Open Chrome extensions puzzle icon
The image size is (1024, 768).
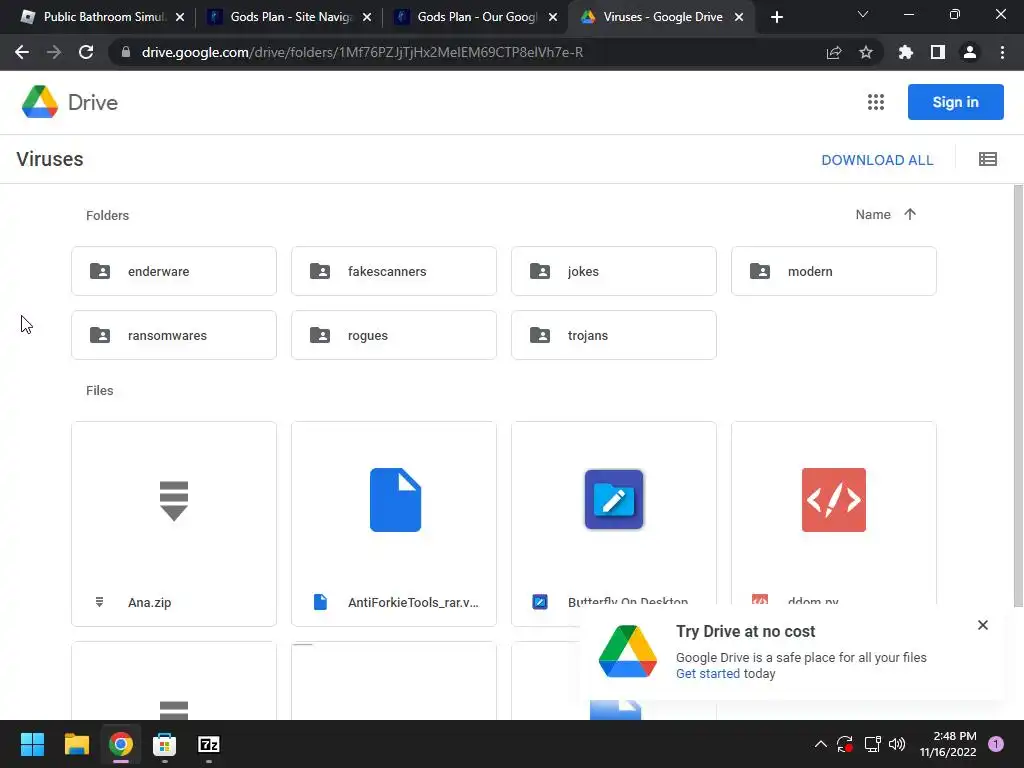[x=906, y=52]
